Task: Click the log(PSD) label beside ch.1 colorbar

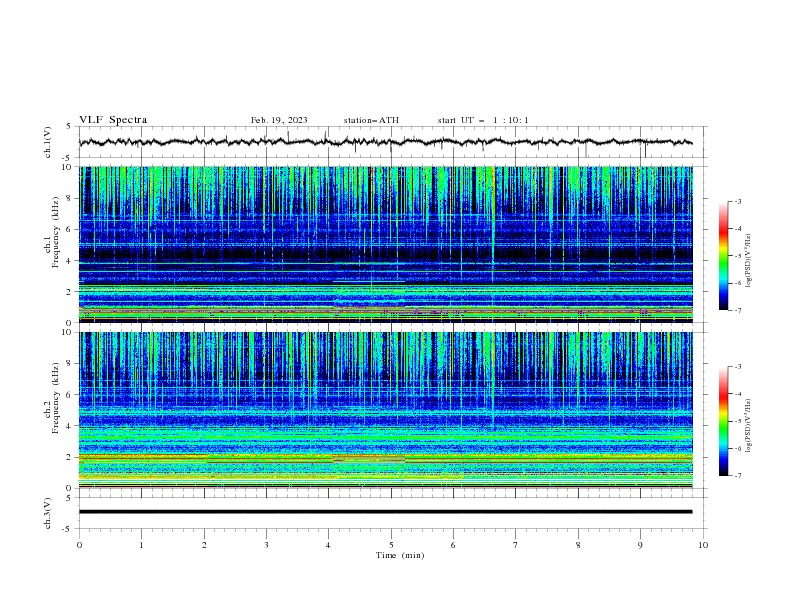Action: point(749,261)
